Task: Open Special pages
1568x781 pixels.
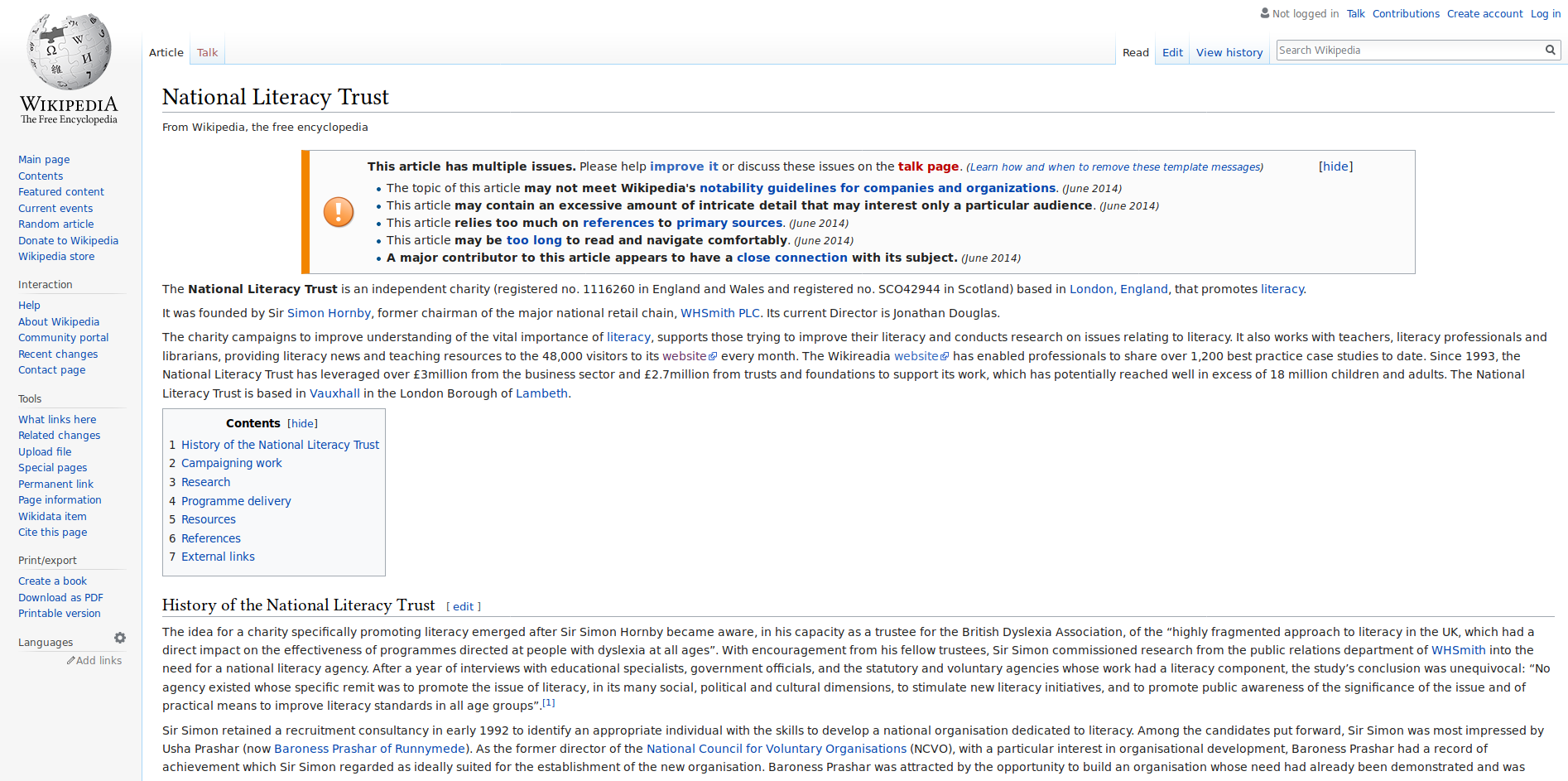Action: [52, 468]
